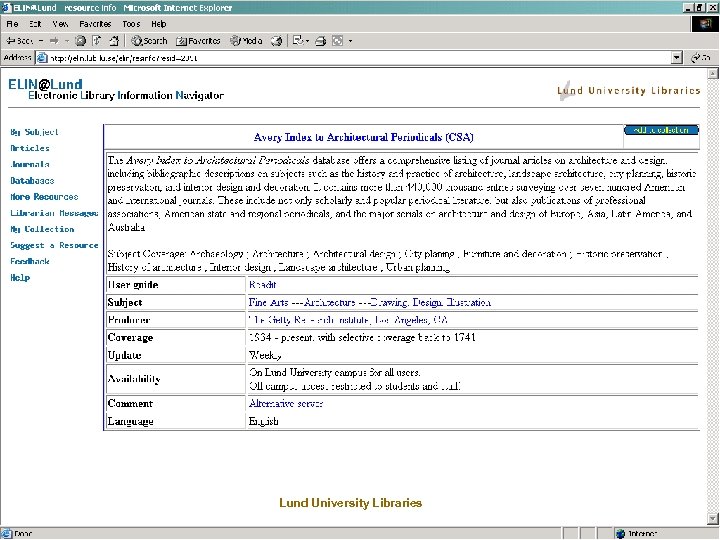Click the Lund University Libraries header logo

click(x=629, y=90)
